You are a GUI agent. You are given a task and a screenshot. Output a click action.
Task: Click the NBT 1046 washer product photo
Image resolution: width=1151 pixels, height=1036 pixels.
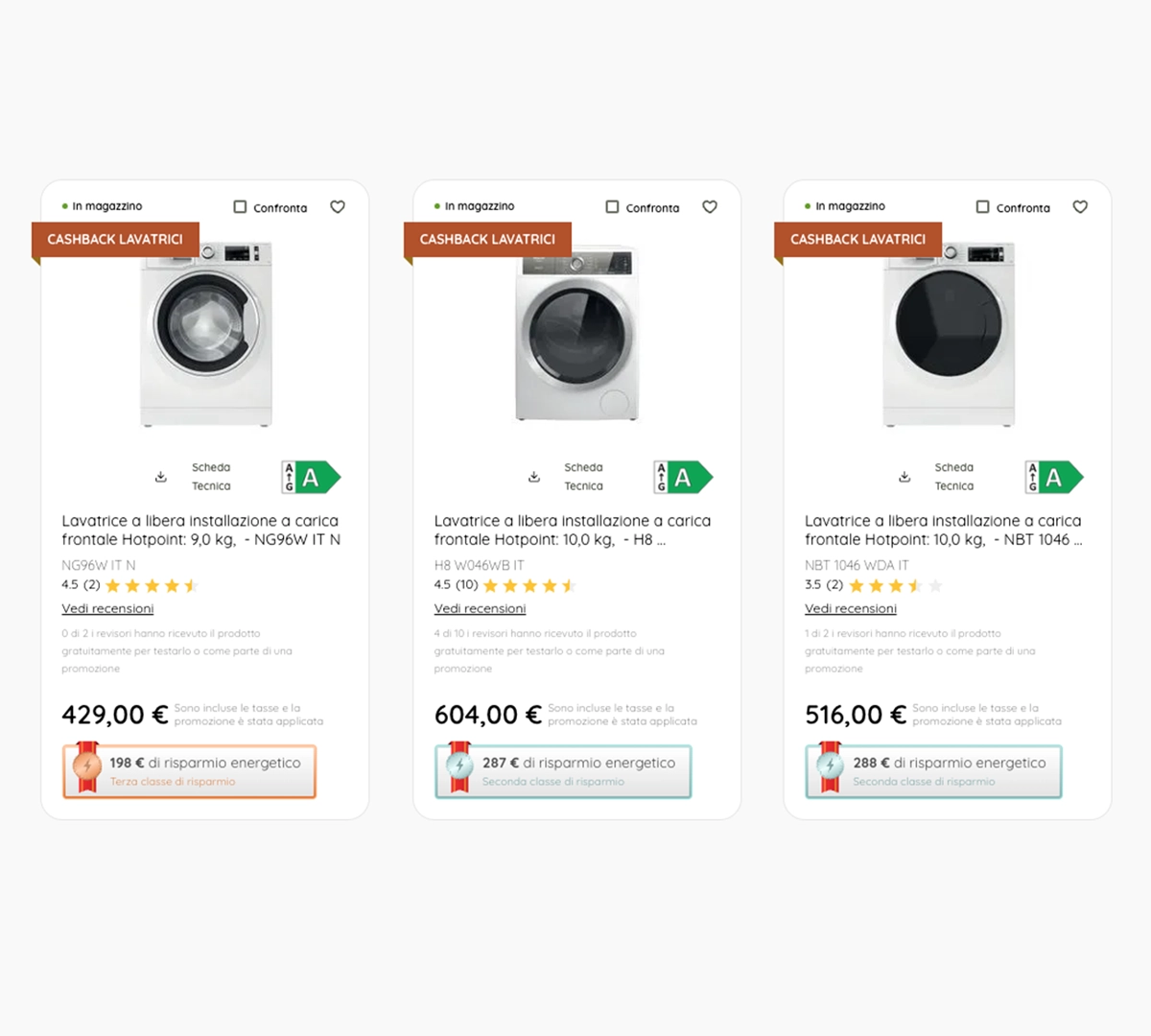click(x=949, y=334)
